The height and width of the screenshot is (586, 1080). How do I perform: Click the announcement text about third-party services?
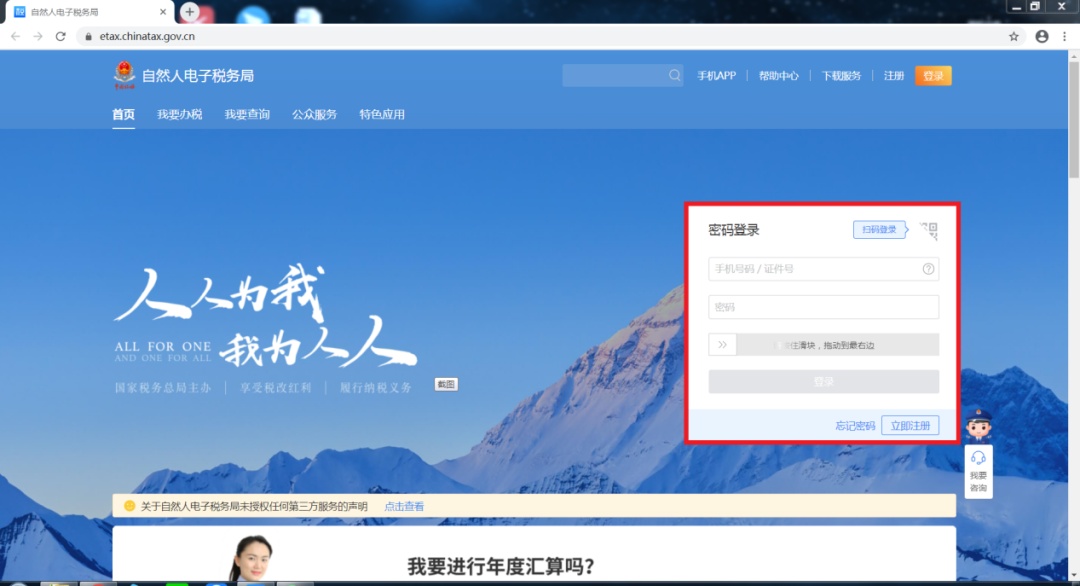pos(254,506)
